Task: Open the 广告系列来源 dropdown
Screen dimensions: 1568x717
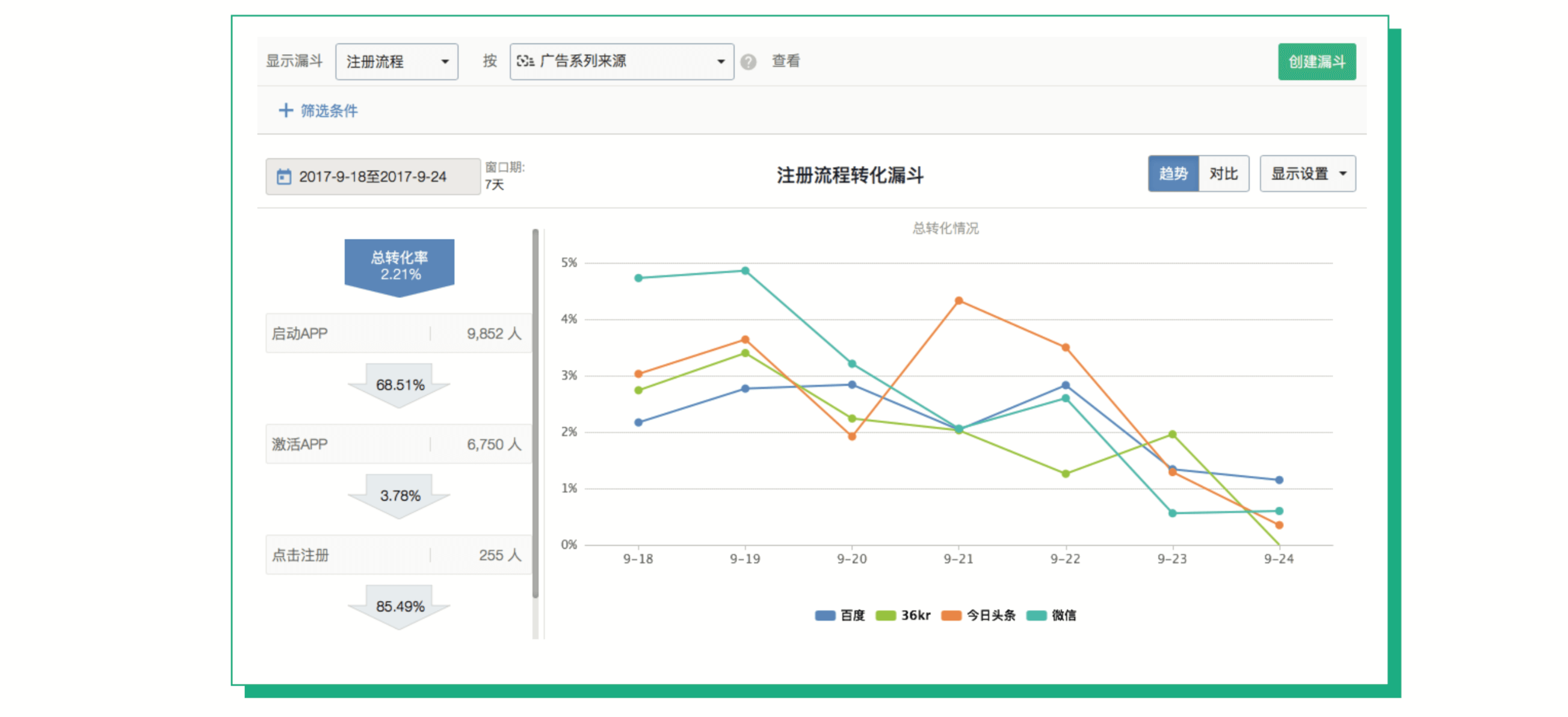Action: click(x=622, y=61)
